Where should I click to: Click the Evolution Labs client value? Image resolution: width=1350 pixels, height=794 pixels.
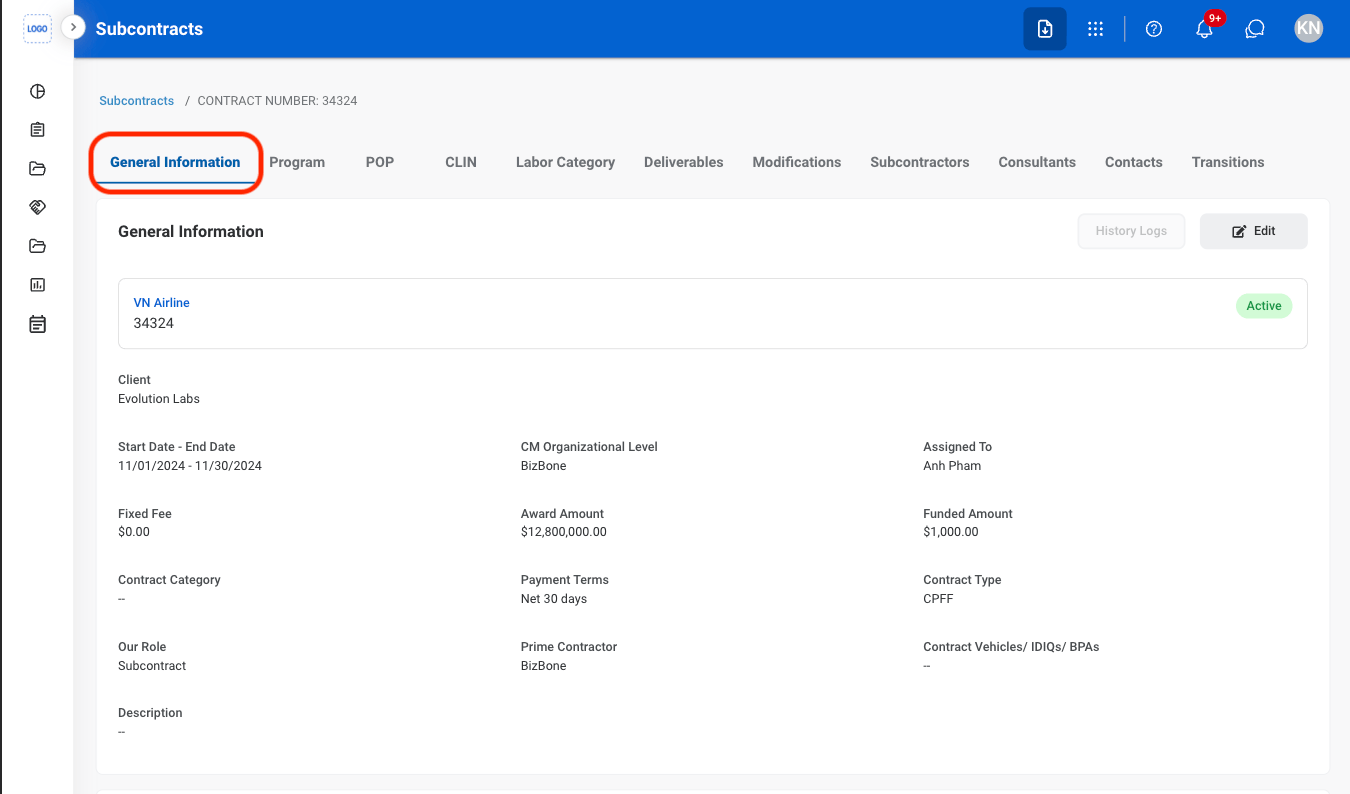click(x=159, y=399)
